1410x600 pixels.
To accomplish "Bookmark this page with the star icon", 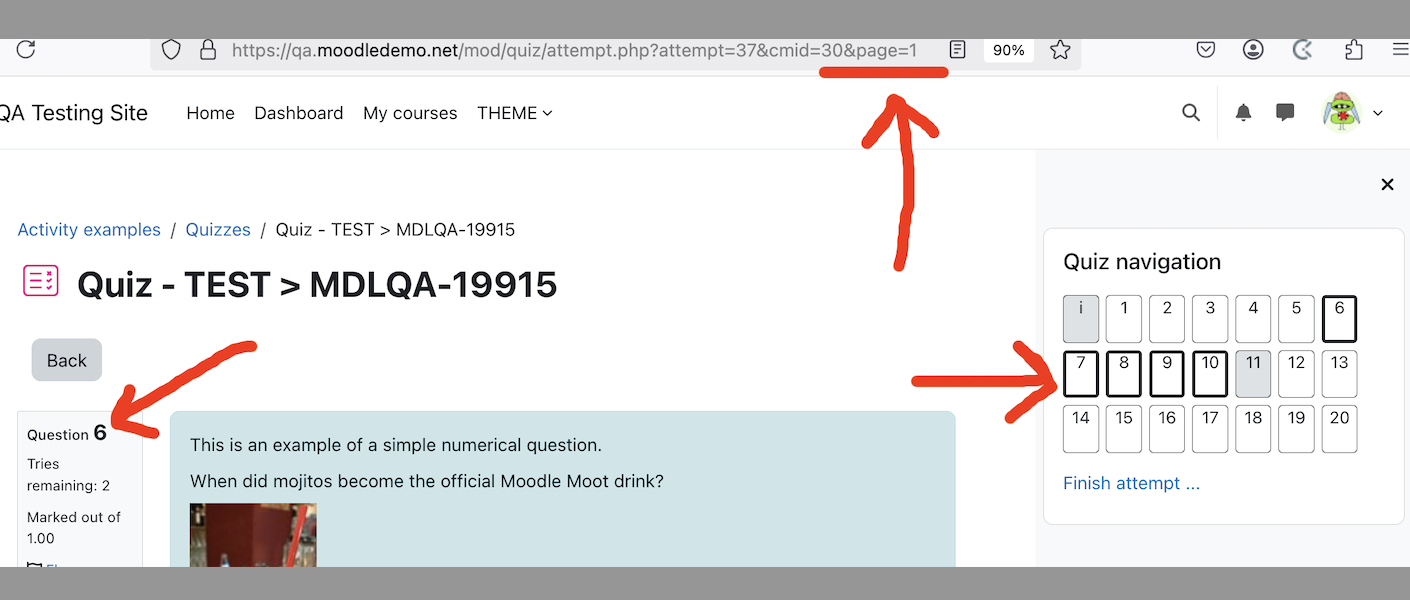I will pyautogui.click(x=1060, y=49).
